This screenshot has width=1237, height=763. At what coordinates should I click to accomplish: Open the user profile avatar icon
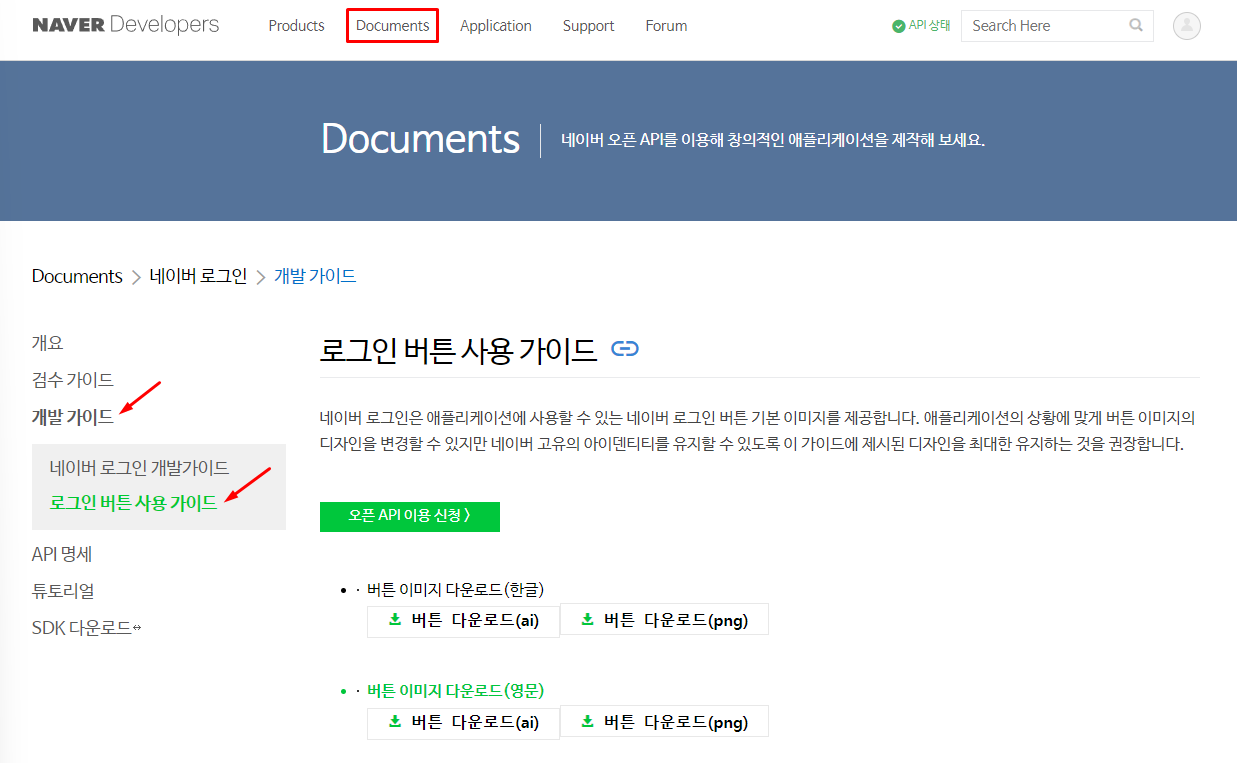click(1187, 26)
